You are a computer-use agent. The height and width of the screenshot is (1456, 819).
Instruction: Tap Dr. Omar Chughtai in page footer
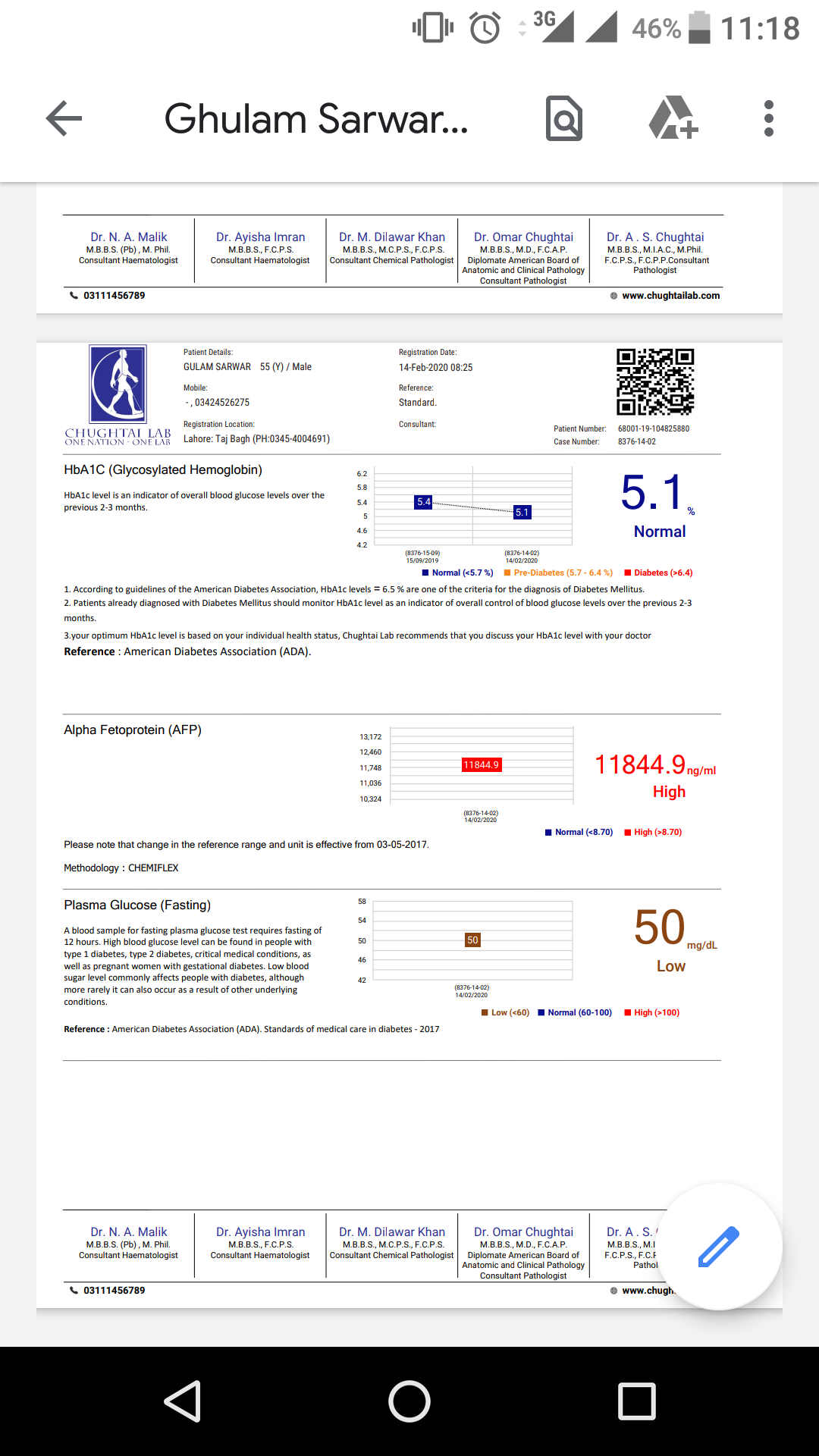pos(523,1232)
